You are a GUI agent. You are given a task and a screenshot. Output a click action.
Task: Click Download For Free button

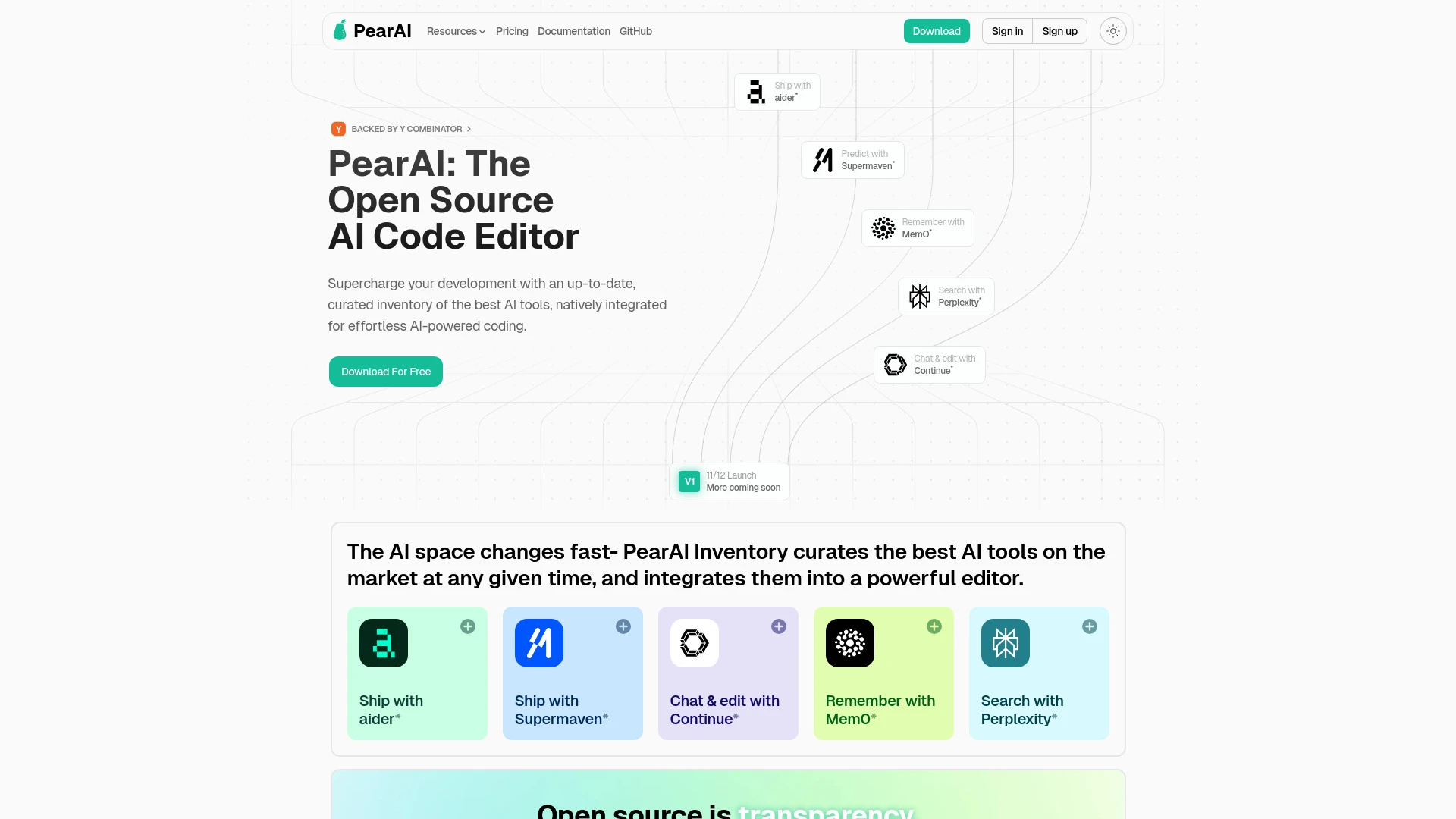(x=386, y=371)
